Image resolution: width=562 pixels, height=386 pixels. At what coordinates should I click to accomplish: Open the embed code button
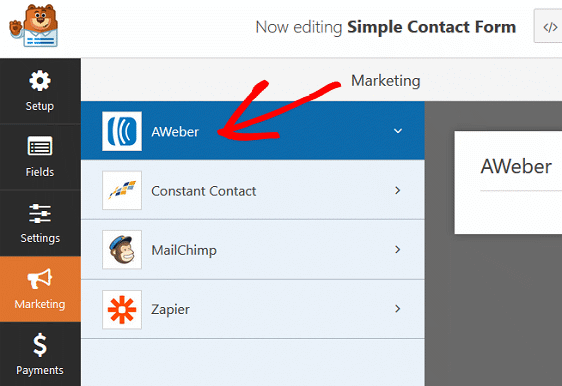548,26
